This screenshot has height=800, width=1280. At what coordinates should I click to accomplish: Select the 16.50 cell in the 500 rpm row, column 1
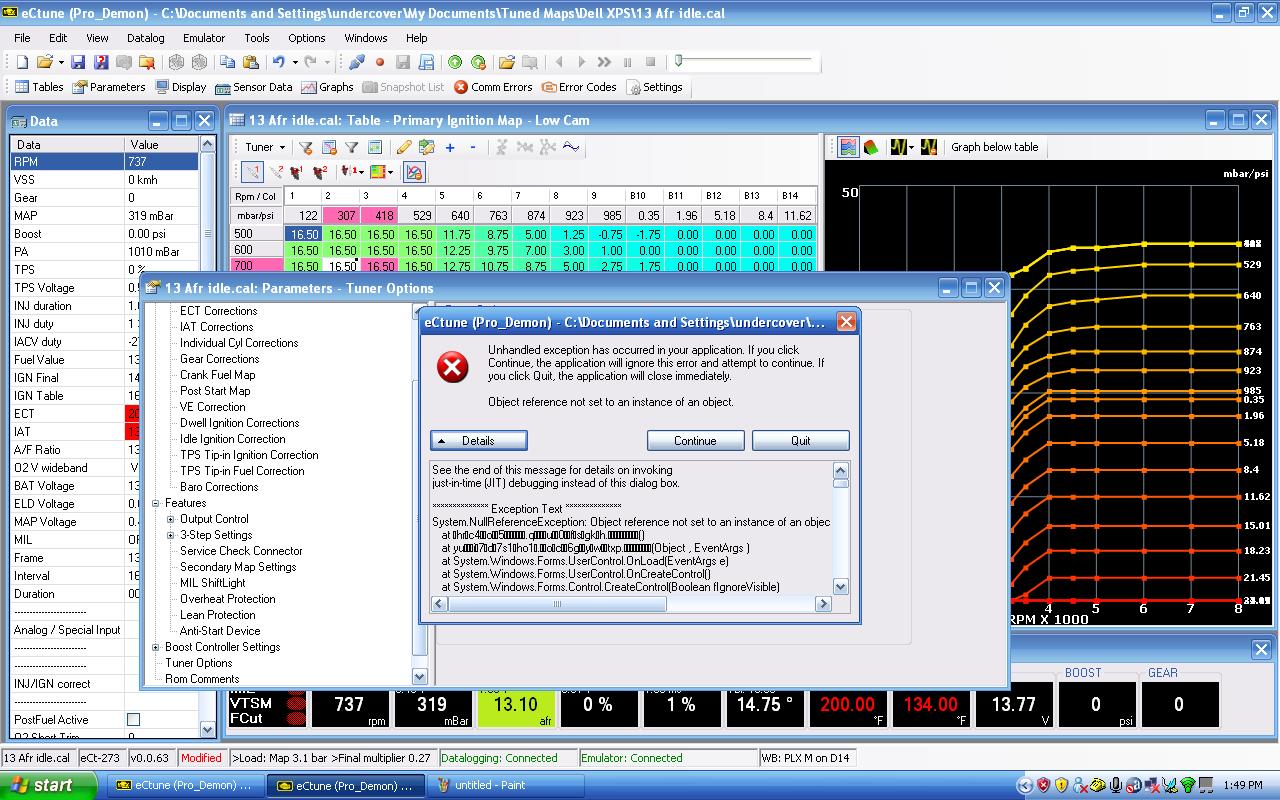coord(303,234)
